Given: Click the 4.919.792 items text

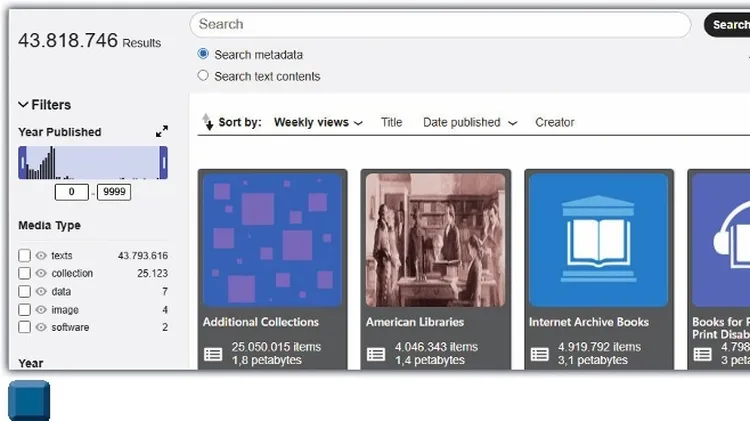Looking at the screenshot, I should pos(599,347).
